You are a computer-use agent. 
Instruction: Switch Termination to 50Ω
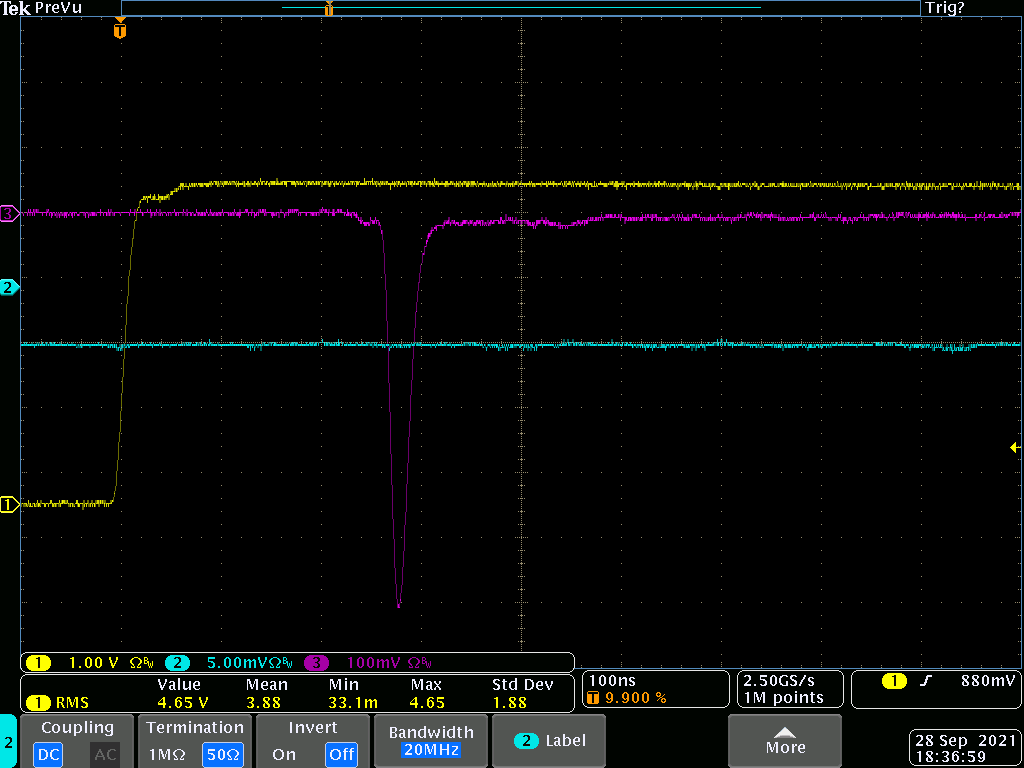[x=222, y=754]
